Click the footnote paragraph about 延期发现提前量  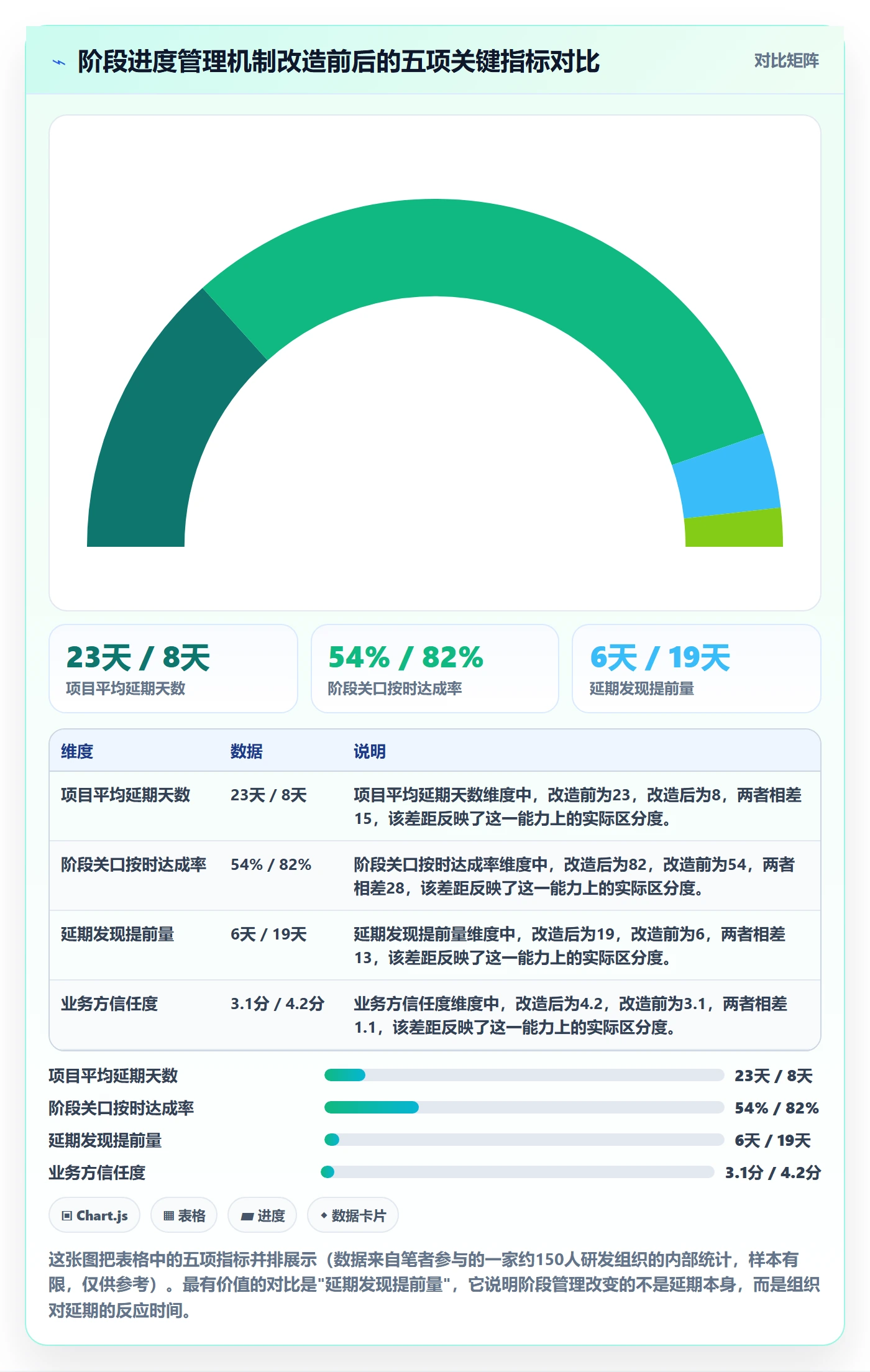pyautogui.click(x=434, y=1285)
